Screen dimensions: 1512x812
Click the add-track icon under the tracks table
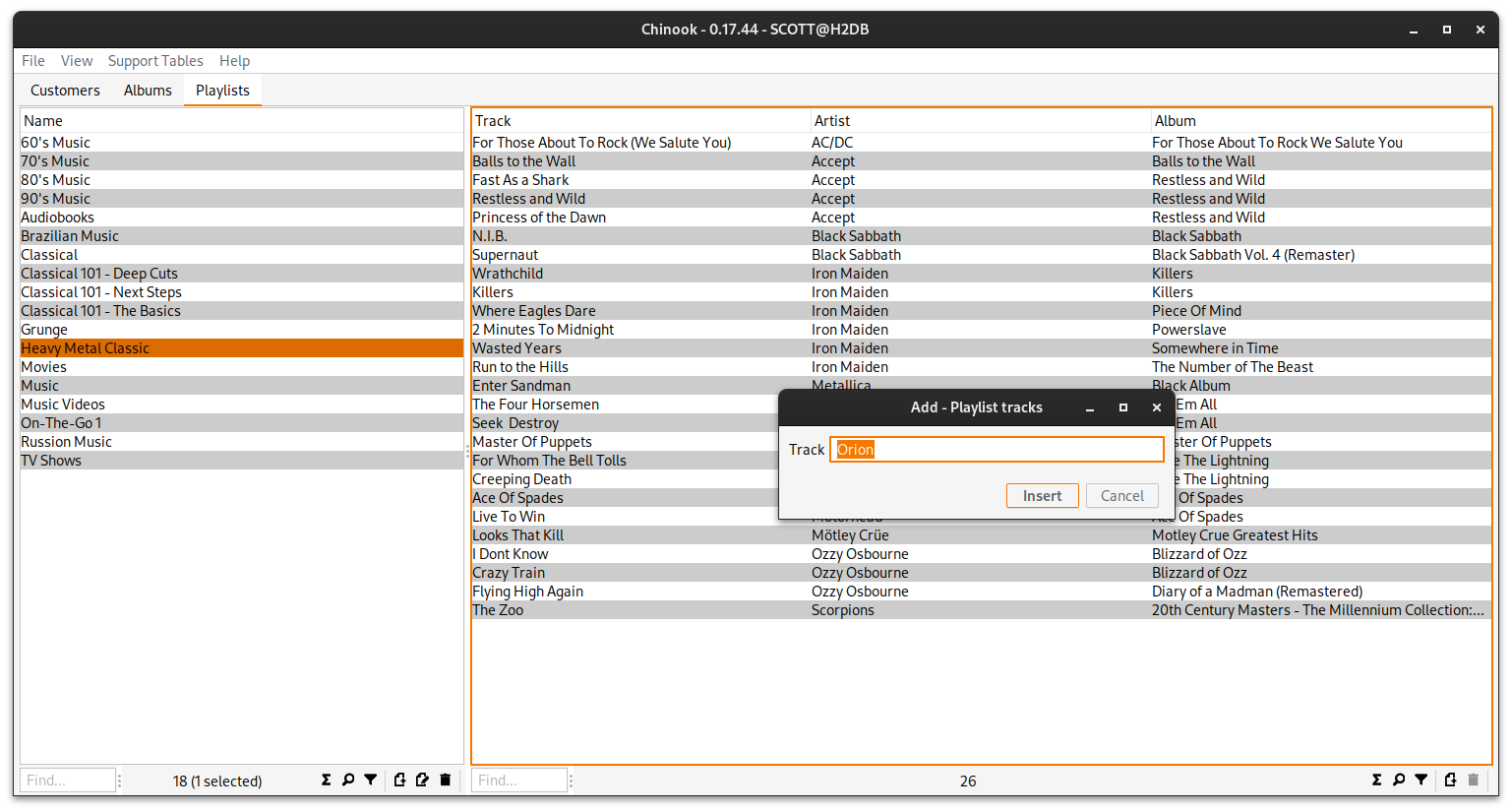point(1450,780)
